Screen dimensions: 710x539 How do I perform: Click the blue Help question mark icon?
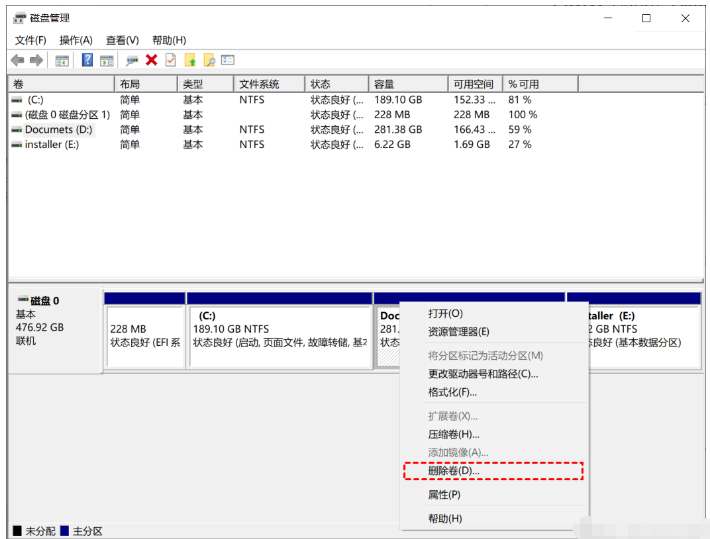(87, 60)
